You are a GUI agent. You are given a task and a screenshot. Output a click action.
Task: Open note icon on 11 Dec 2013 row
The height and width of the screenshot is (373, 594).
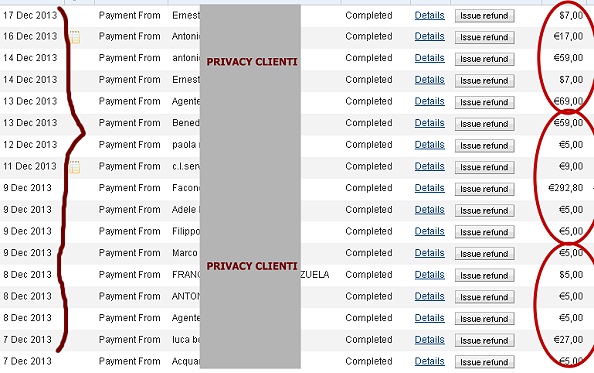pyautogui.click(x=75, y=167)
